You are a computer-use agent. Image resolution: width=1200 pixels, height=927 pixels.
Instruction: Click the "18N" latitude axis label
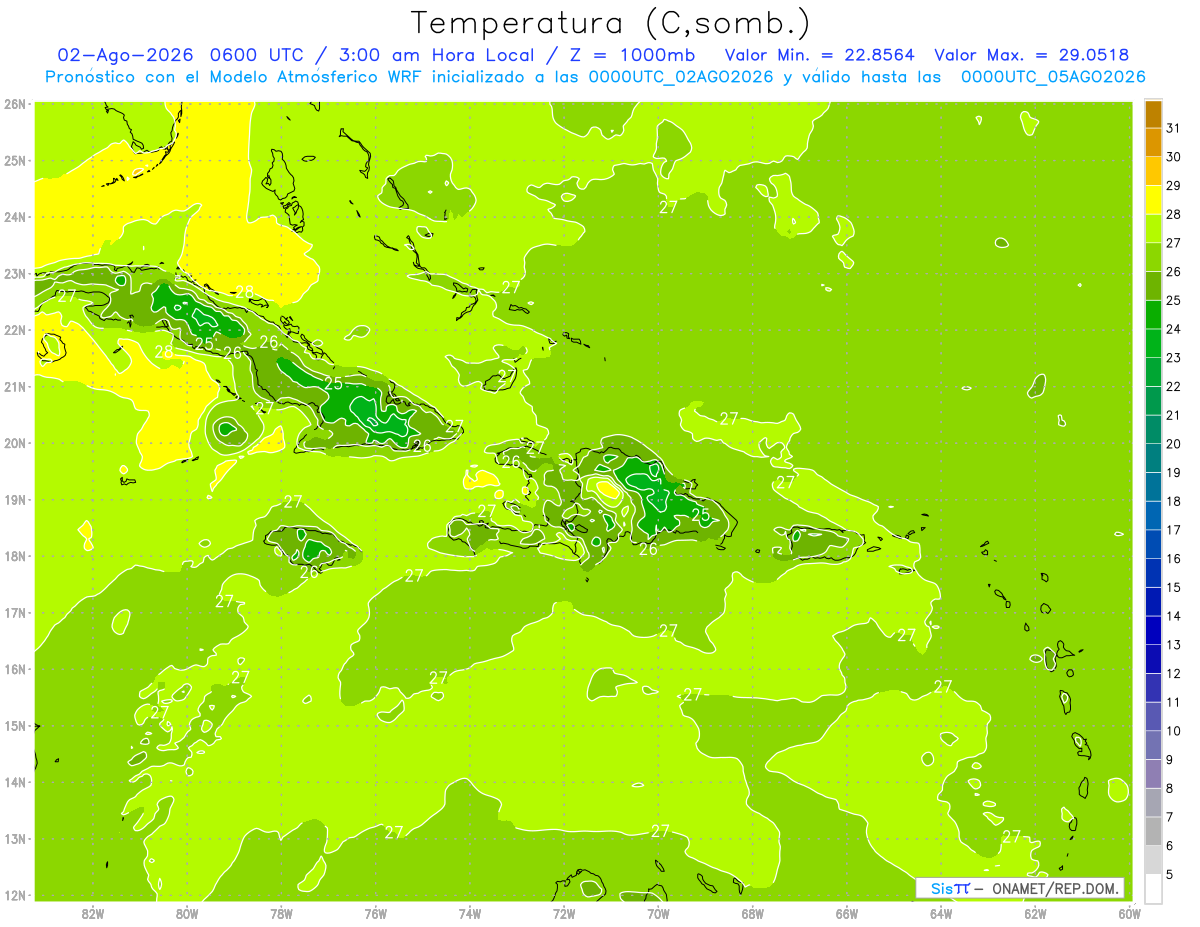pos(15,556)
